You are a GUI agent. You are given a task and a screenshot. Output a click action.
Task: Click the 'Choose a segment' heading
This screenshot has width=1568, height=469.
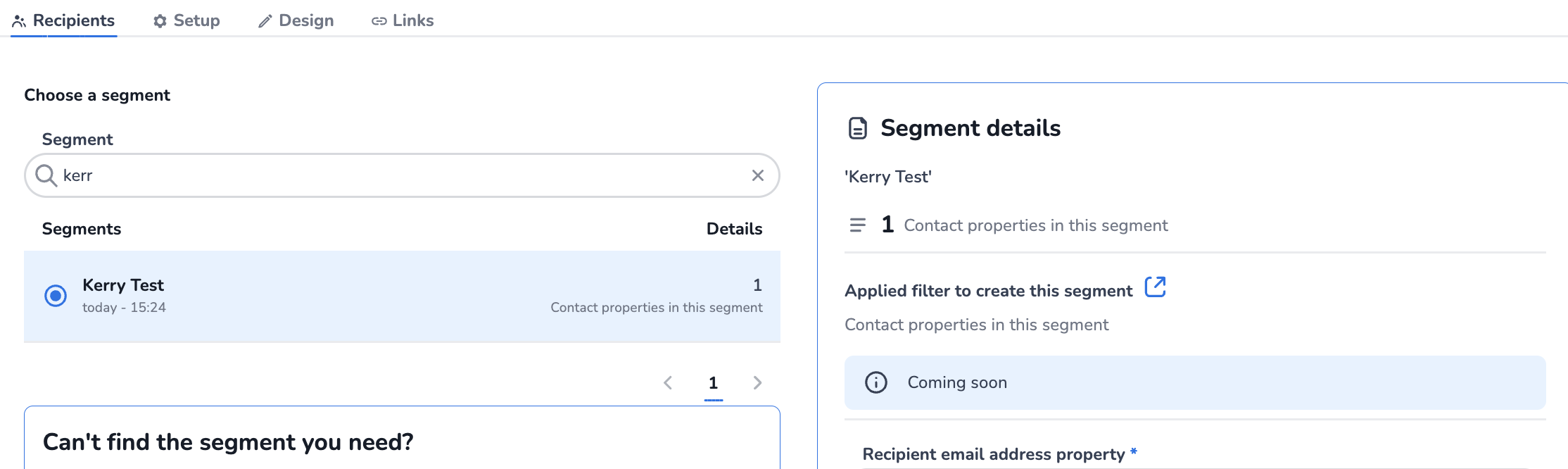[x=97, y=95]
